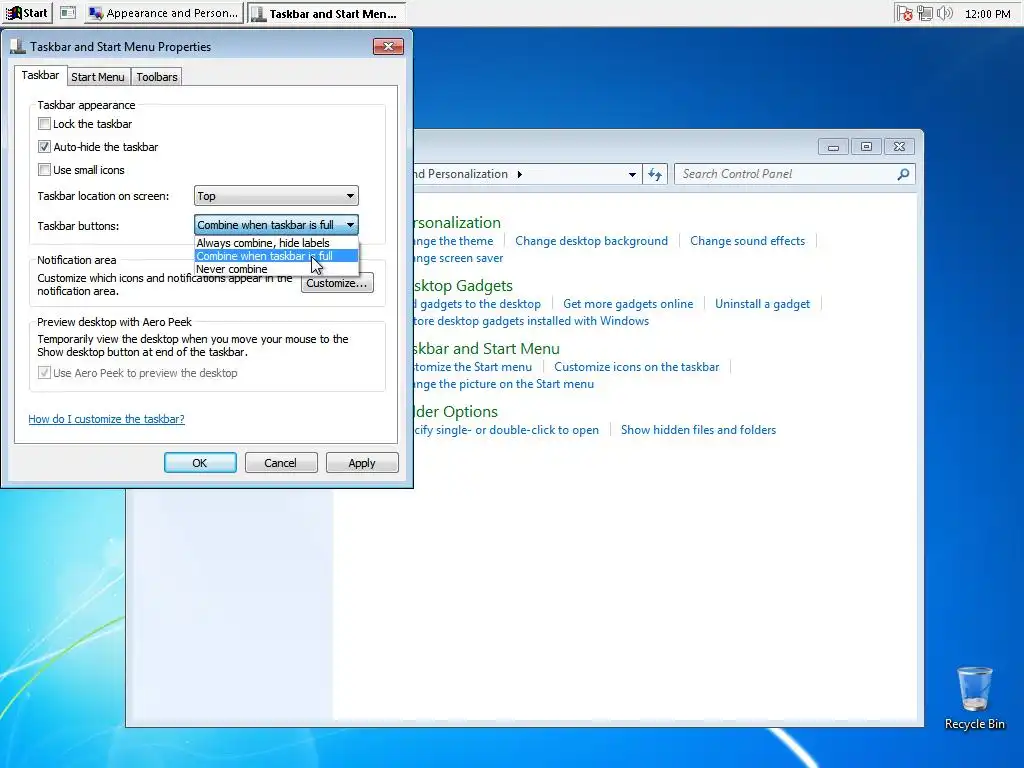Click Uninstall a gadget link
The height and width of the screenshot is (768, 1024).
tap(762, 304)
